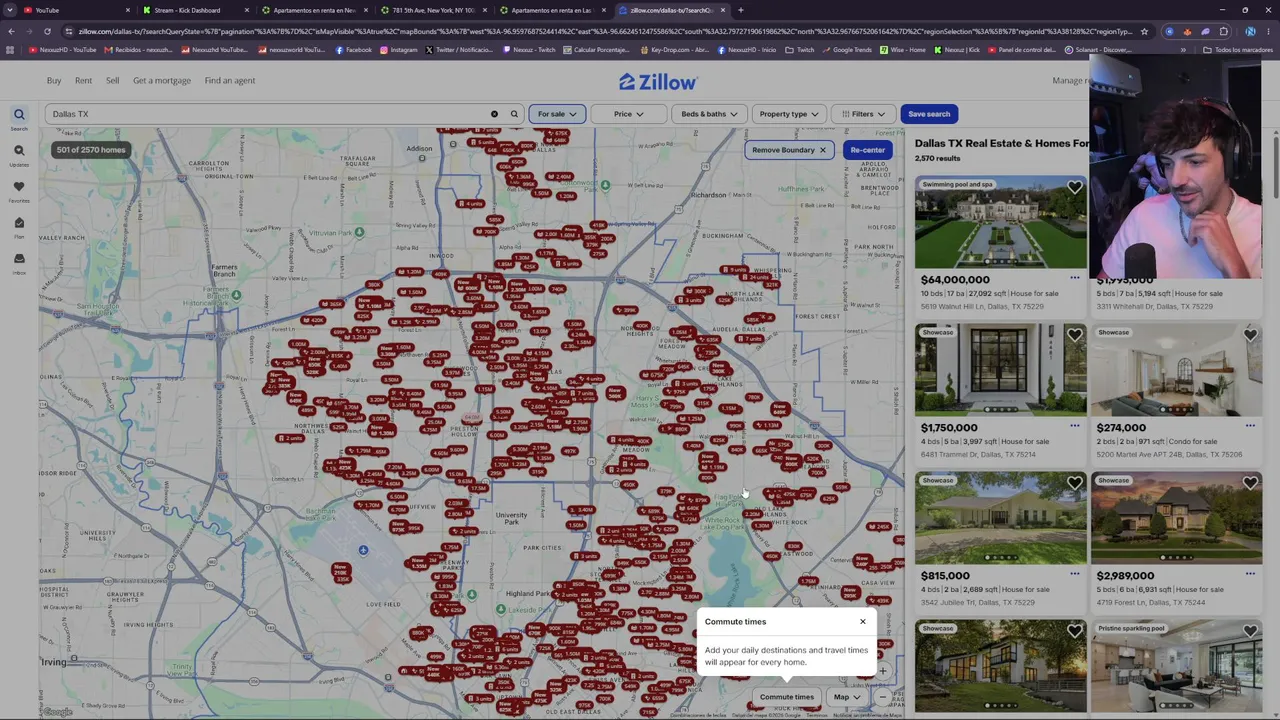Save the $64,000,000 home to favorites
1280x720 pixels.
coord(1075,187)
